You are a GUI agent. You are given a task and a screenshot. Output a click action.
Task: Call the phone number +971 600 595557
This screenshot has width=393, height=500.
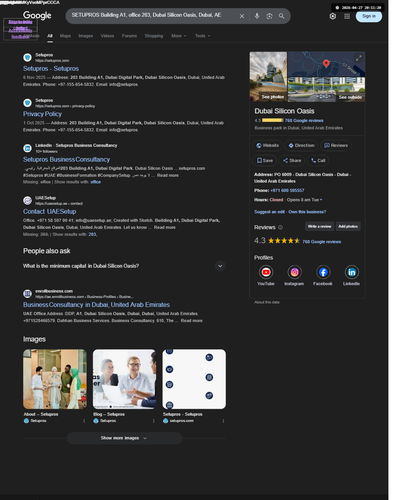(287, 191)
